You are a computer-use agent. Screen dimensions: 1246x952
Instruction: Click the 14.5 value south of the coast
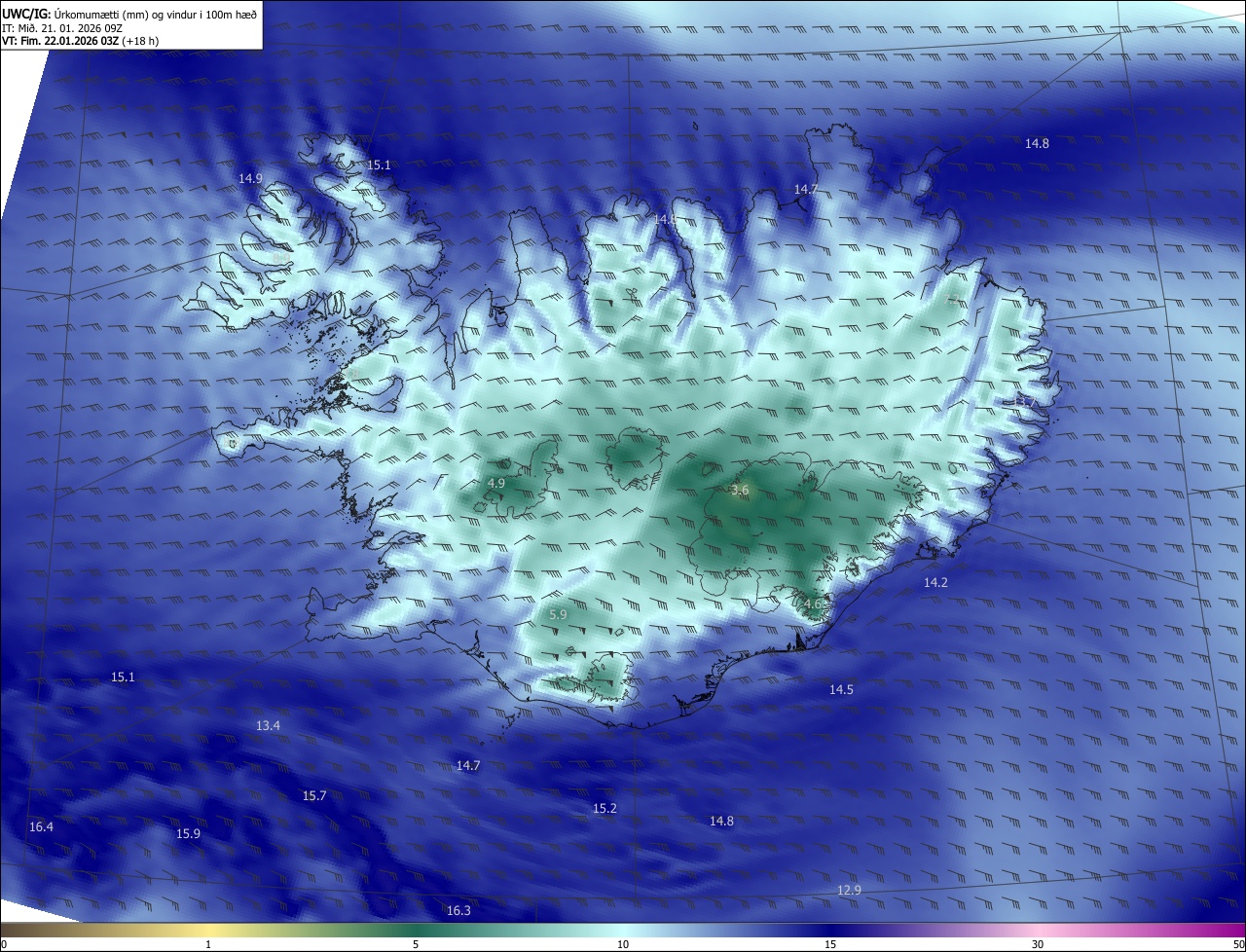[841, 689]
